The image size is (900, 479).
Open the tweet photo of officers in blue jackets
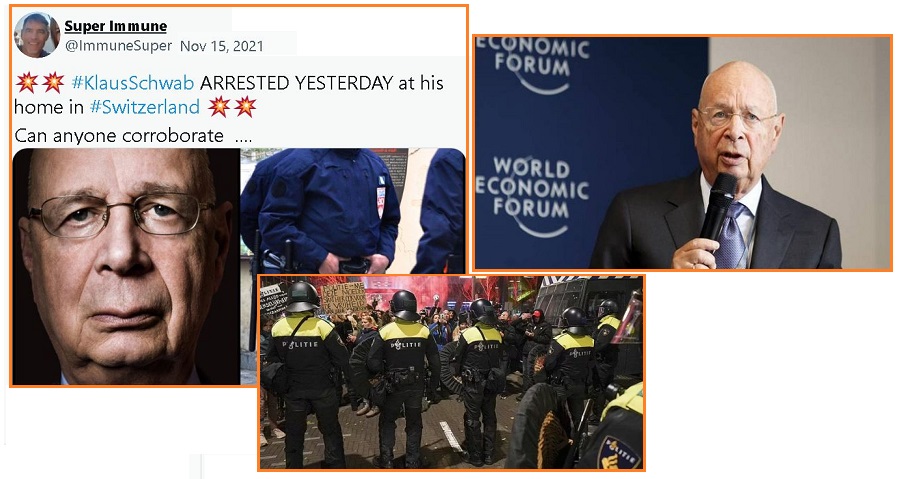[x=352, y=211]
